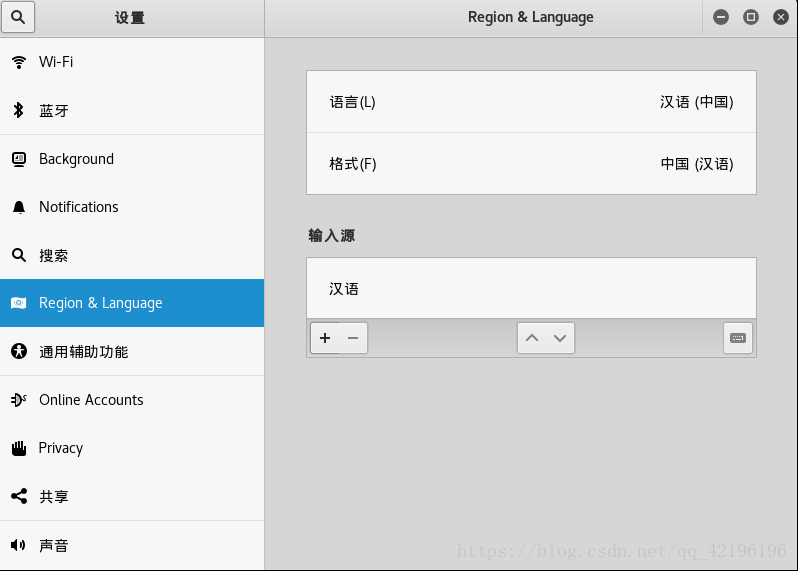Click the speaker icon beside 声音
The image size is (798, 571).
pyautogui.click(x=18, y=545)
